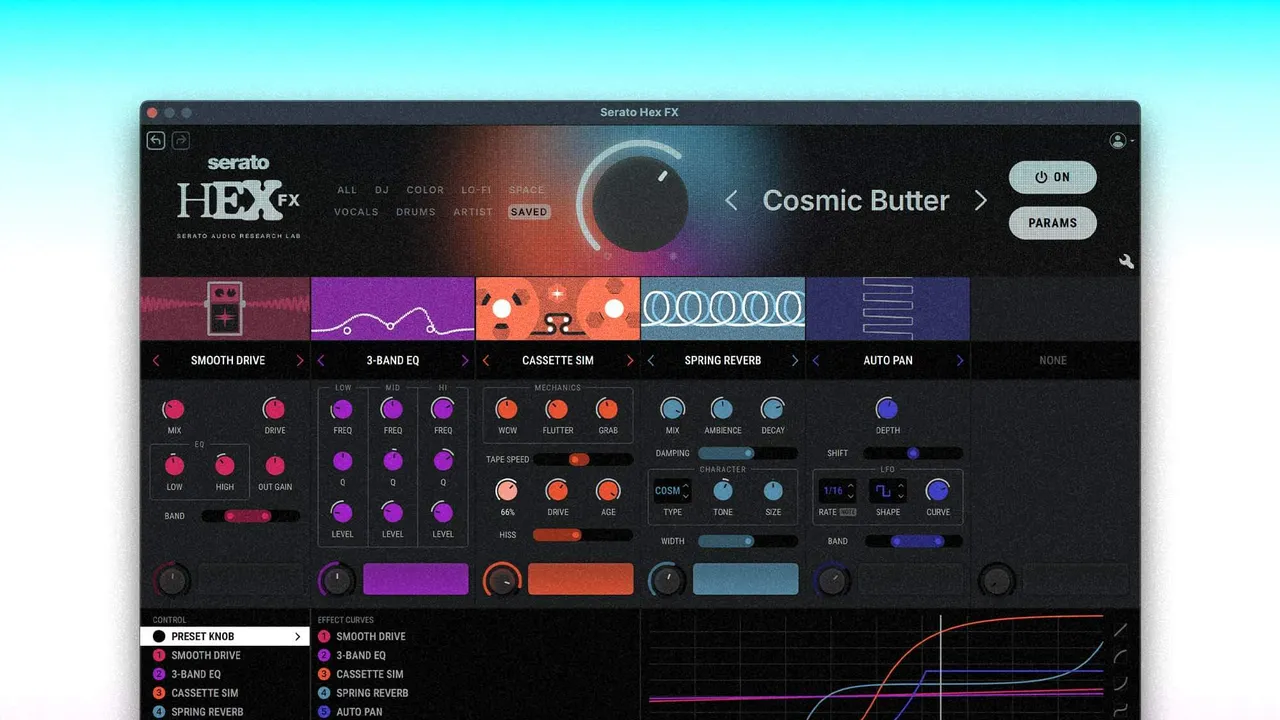The height and width of the screenshot is (720, 1280).
Task: Select the DJ preset category
Action: point(382,190)
